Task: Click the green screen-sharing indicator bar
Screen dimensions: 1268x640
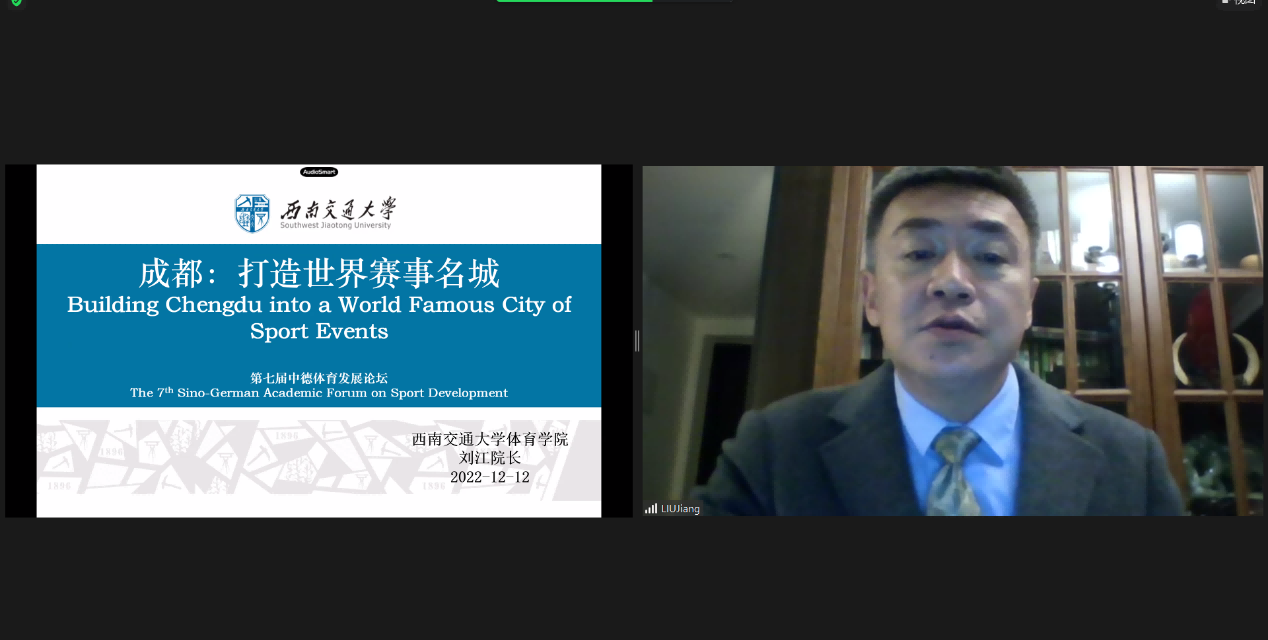Action: tap(574, 1)
